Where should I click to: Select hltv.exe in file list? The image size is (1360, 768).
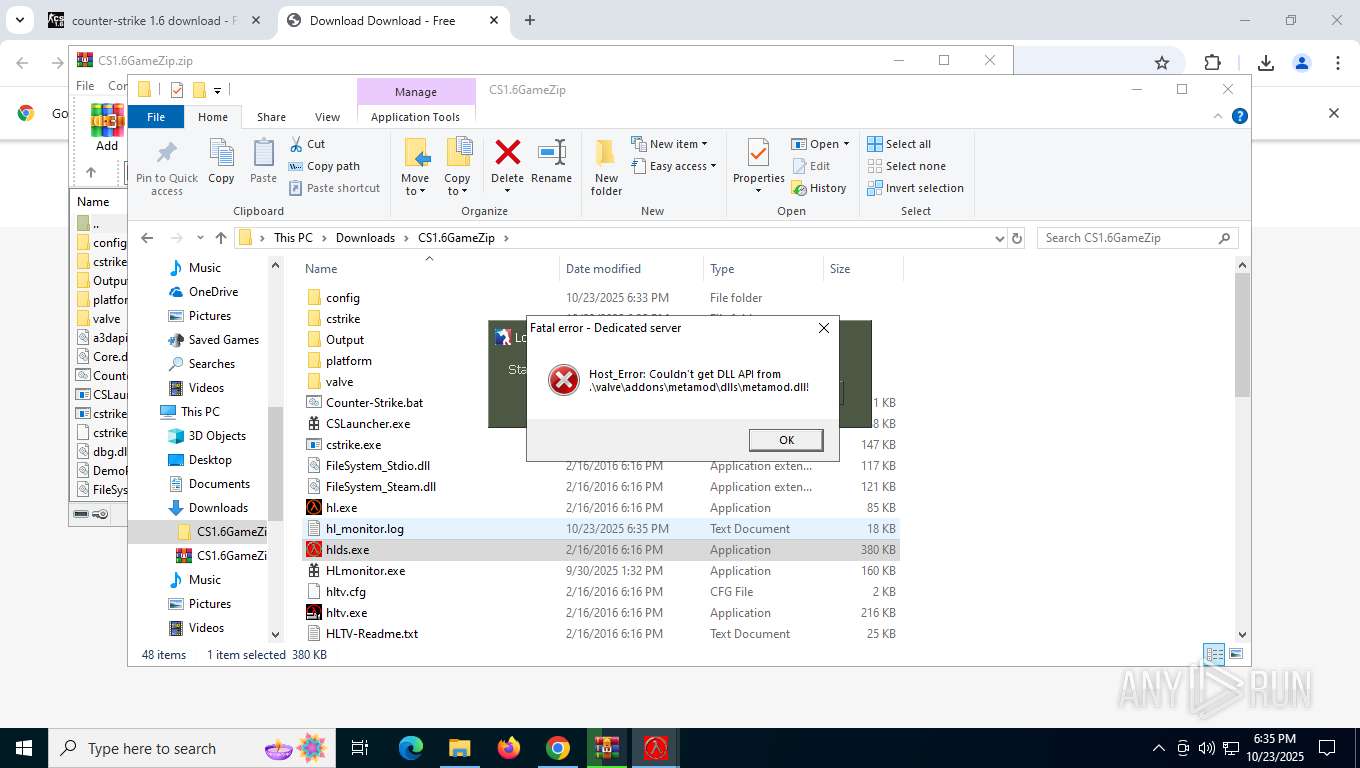(x=600, y=613)
